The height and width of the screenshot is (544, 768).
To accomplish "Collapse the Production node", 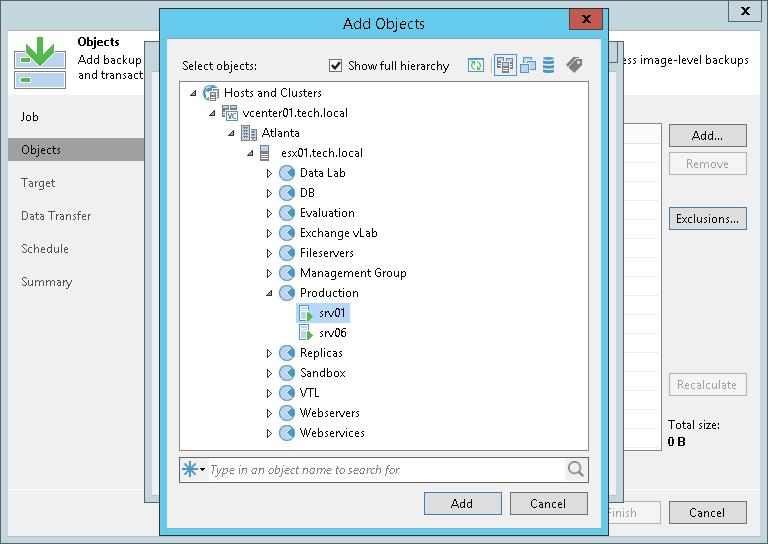I will (x=269, y=293).
